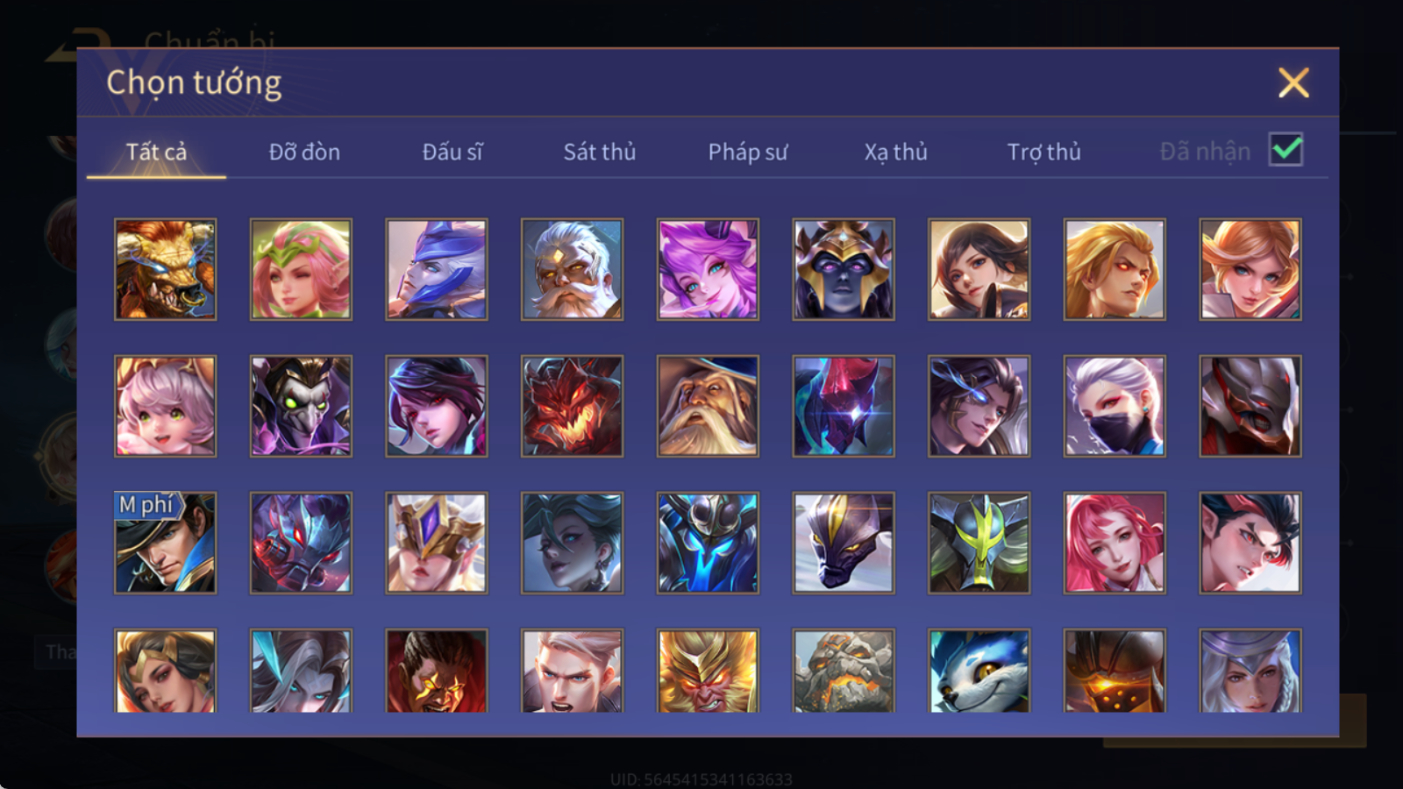Toggle the 'Đã nhận' checkbox
Viewport: 1403px width, 789px height.
pyautogui.click(x=1286, y=150)
